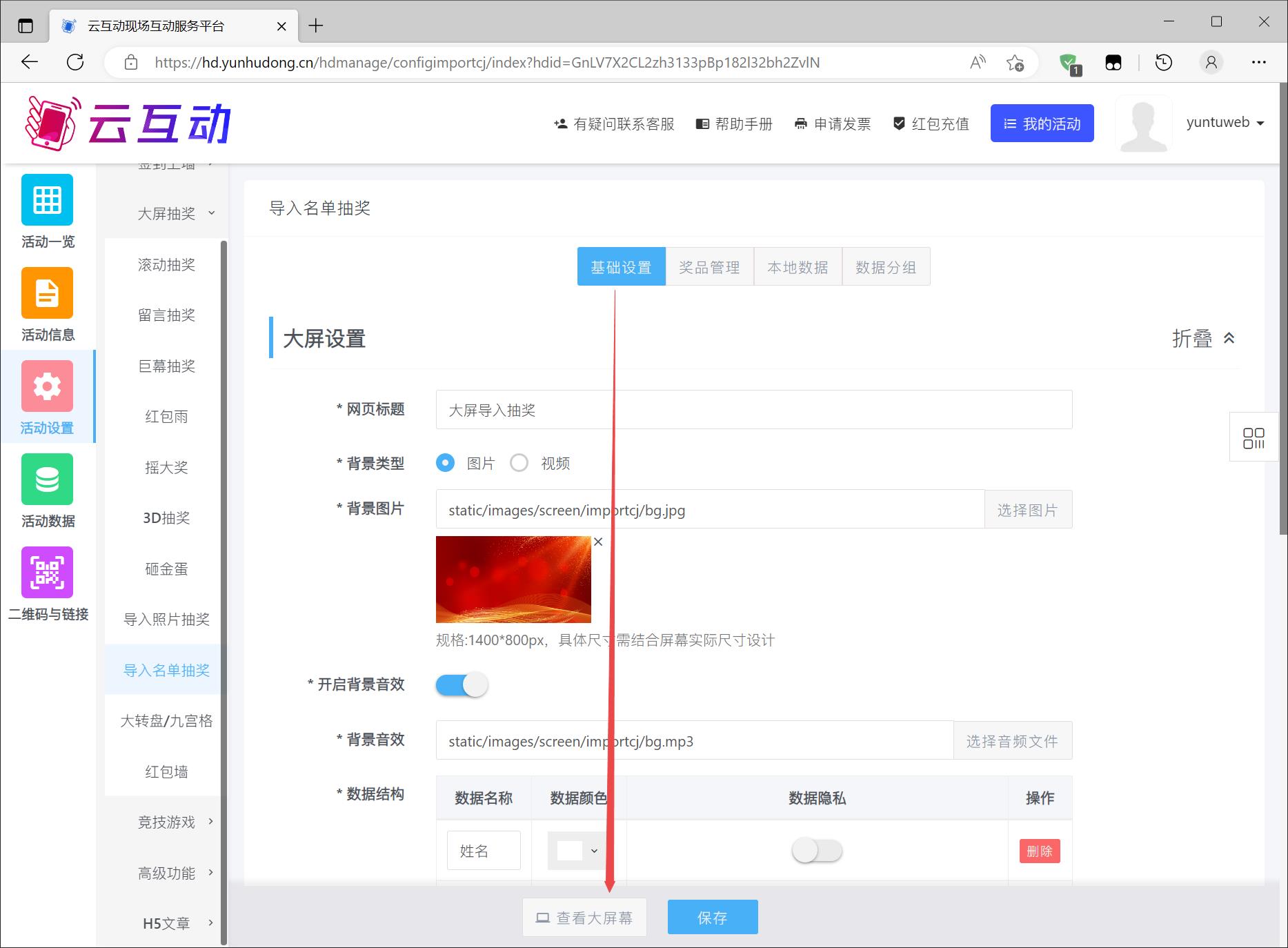Click the orange 活动信息 document icon
Screen dimensions: 1288x948
coord(47,293)
